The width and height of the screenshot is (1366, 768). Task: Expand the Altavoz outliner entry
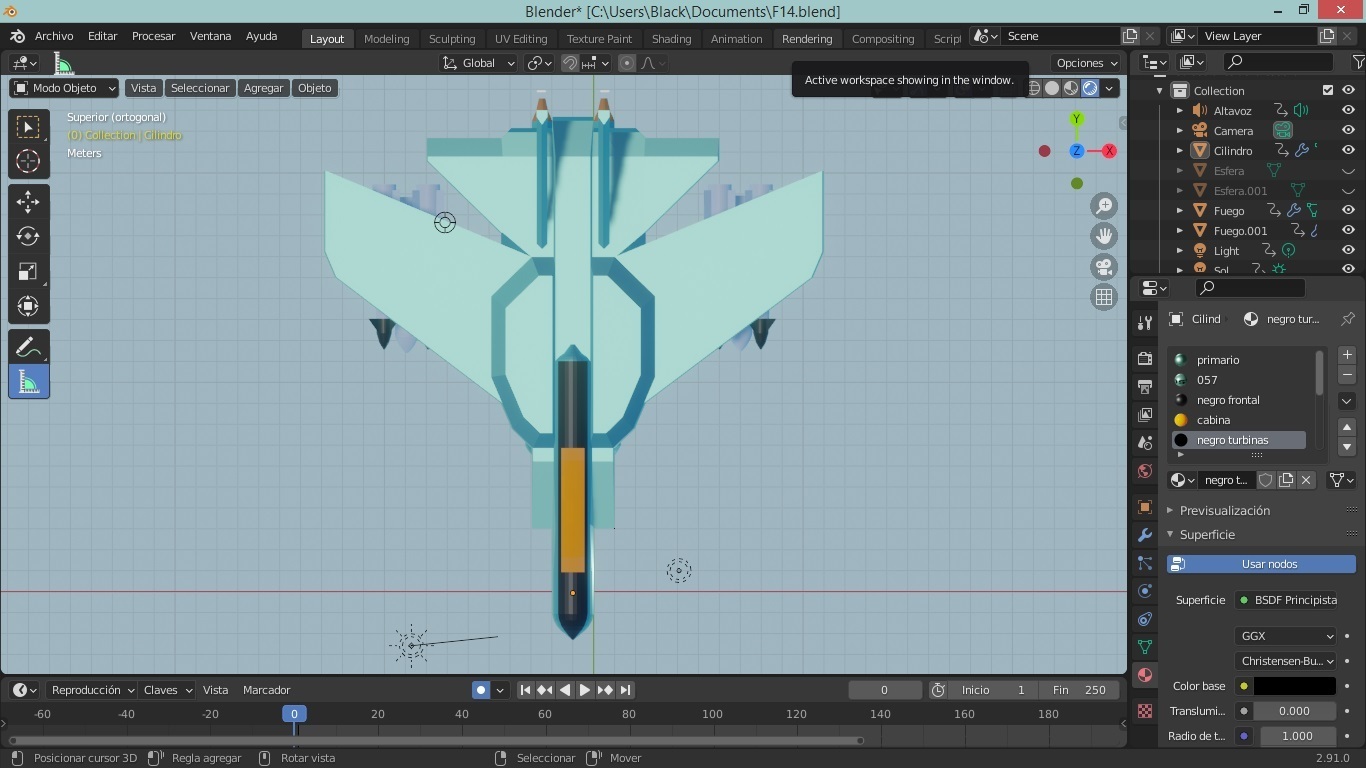coord(1180,111)
